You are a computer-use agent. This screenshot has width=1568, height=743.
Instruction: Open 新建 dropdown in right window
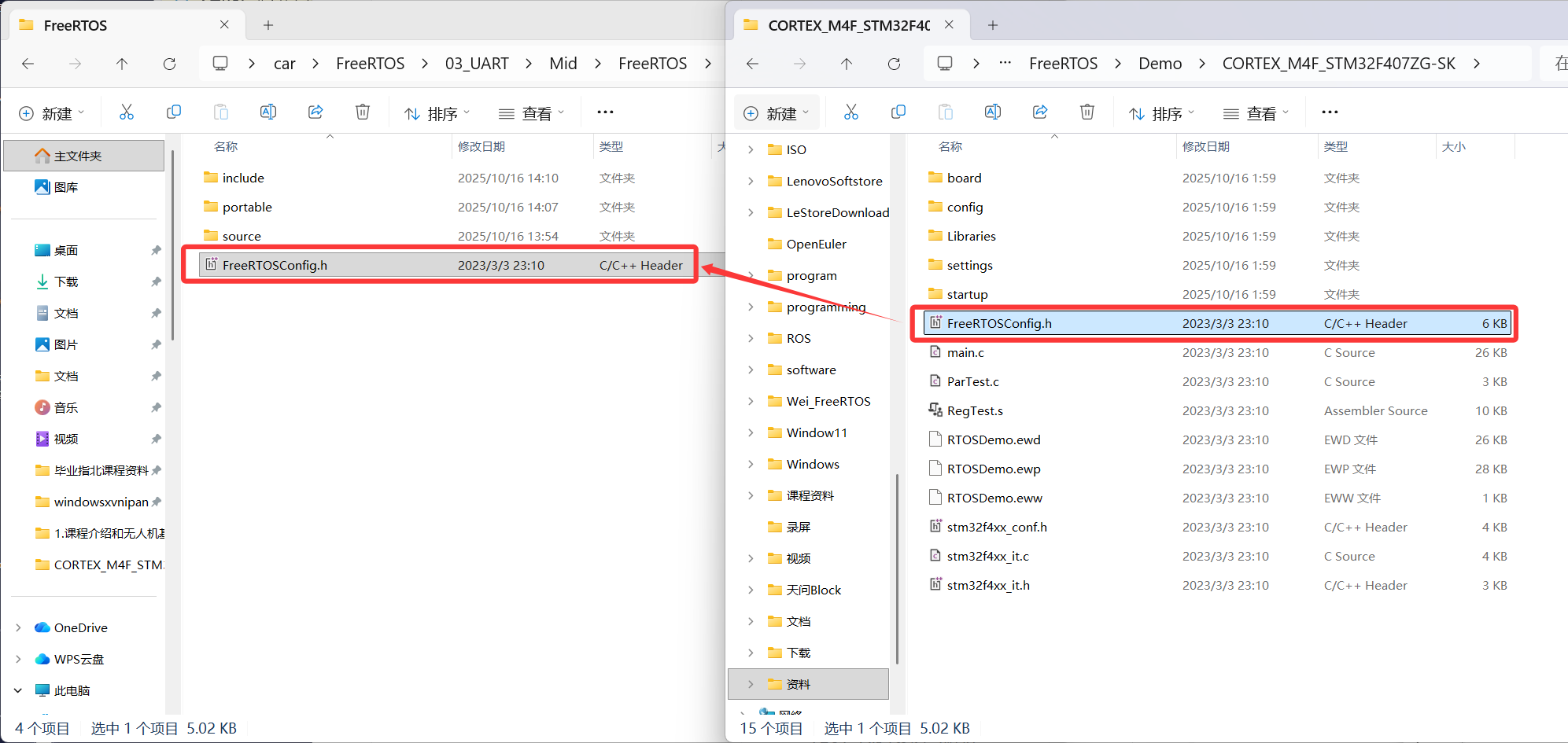coord(777,113)
